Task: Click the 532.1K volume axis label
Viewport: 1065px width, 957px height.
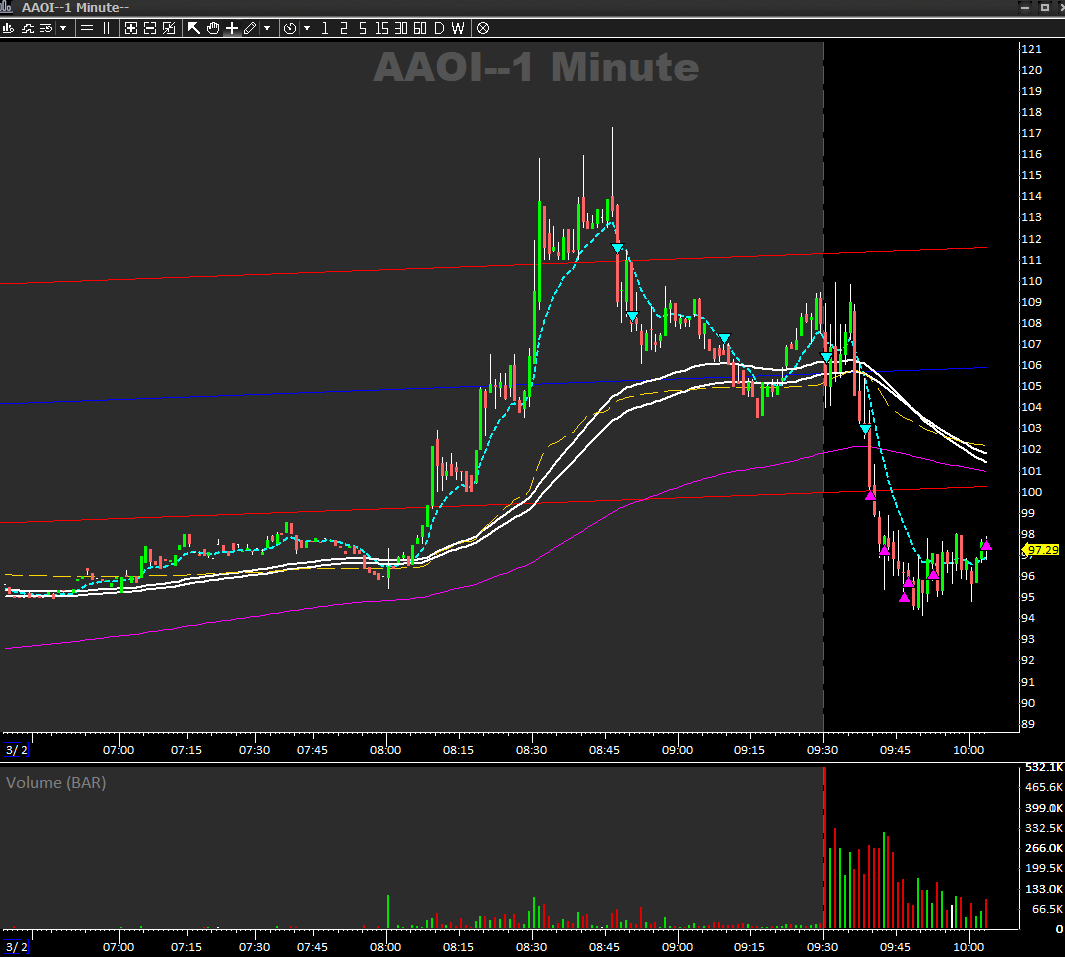Action: click(1044, 767)
